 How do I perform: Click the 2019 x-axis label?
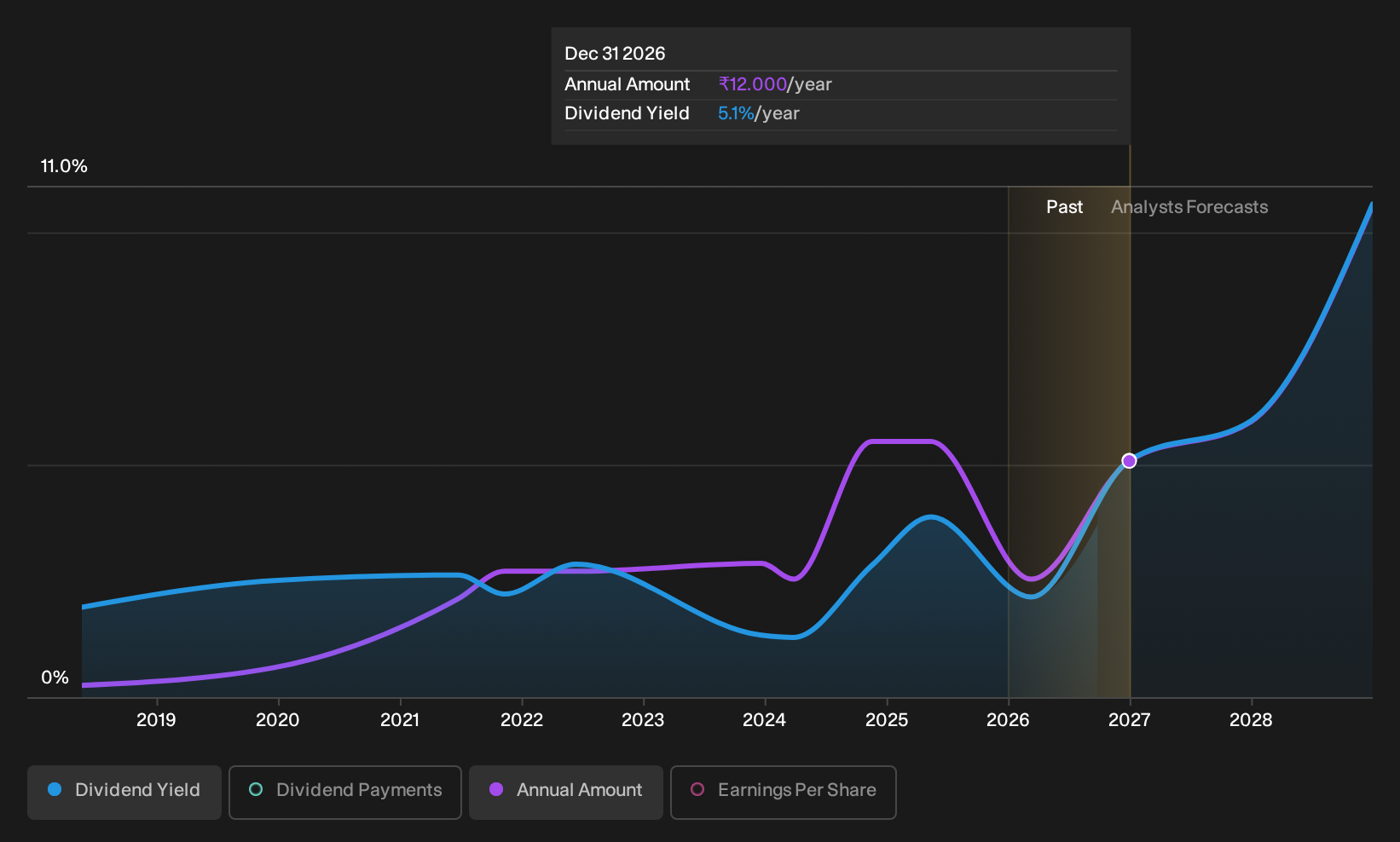coord(156,720)
